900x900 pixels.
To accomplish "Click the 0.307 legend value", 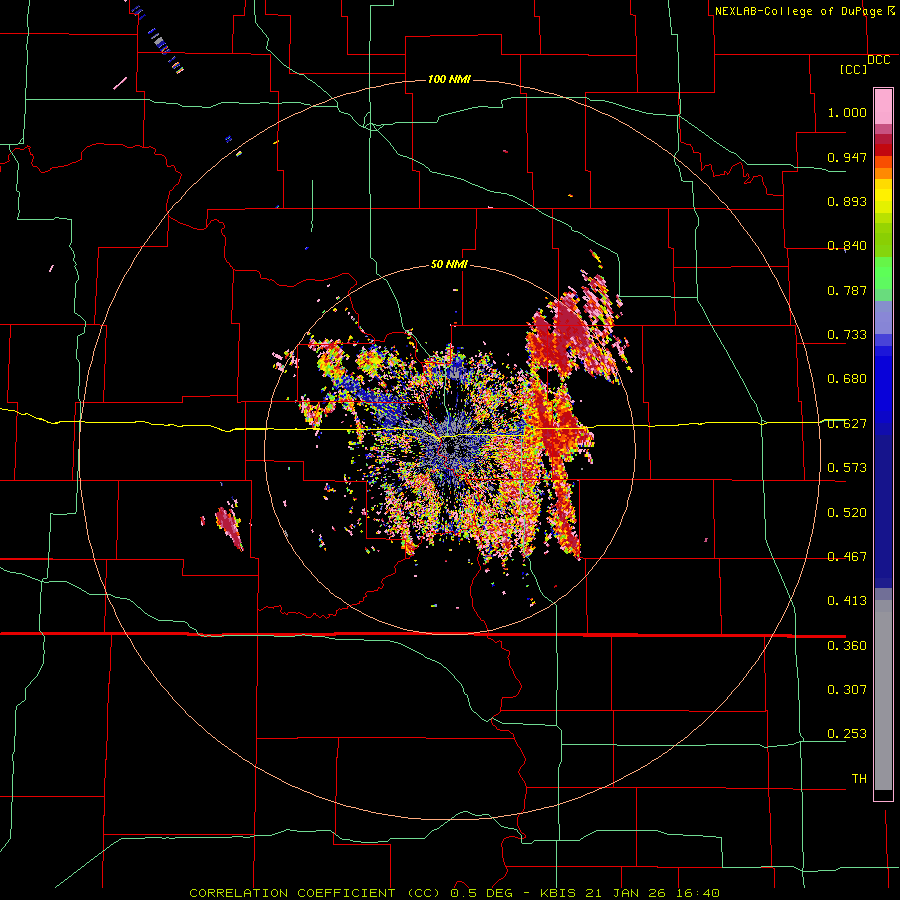I will point(847,690).
